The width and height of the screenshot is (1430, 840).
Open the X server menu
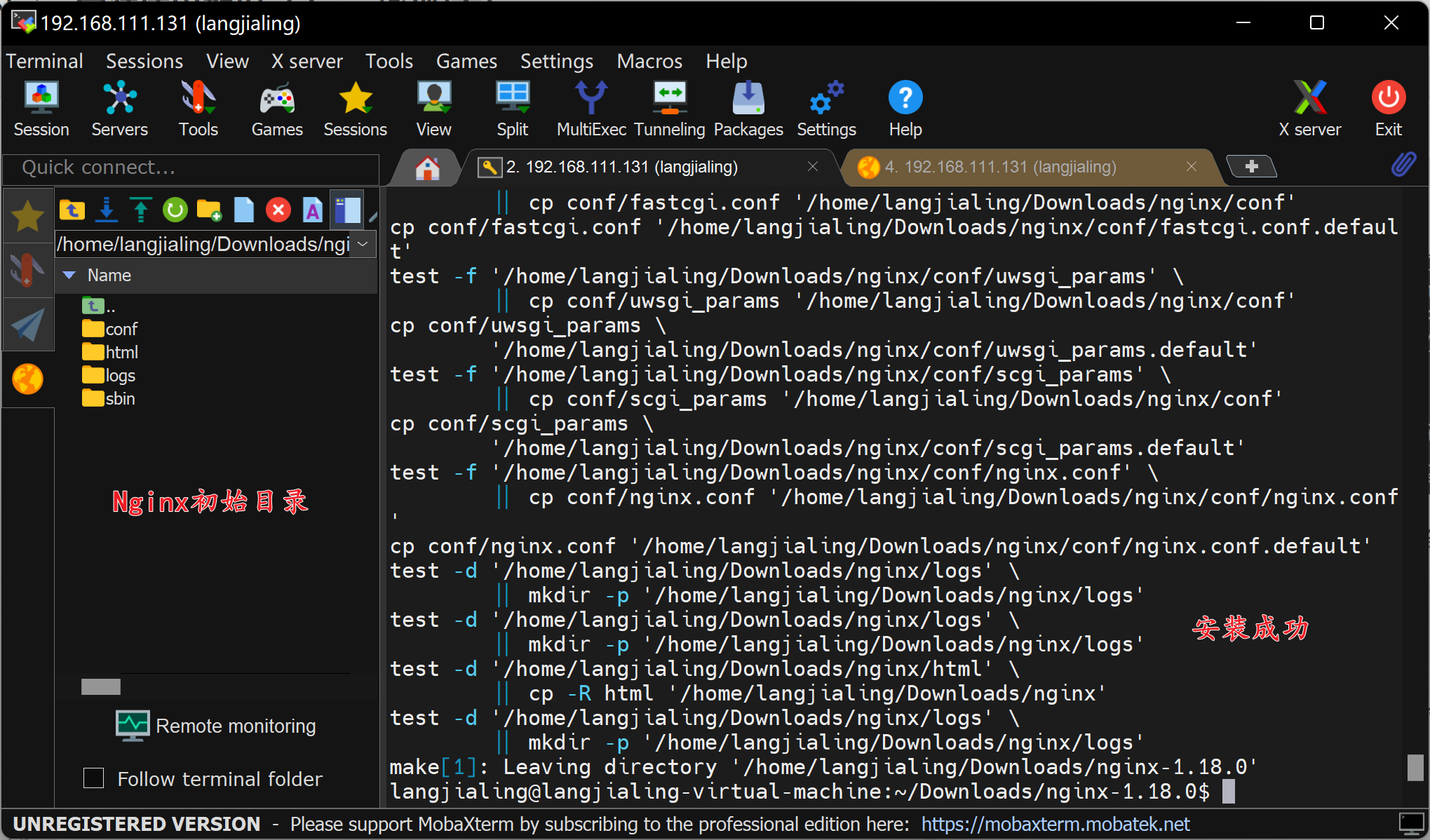pos(306,61)
